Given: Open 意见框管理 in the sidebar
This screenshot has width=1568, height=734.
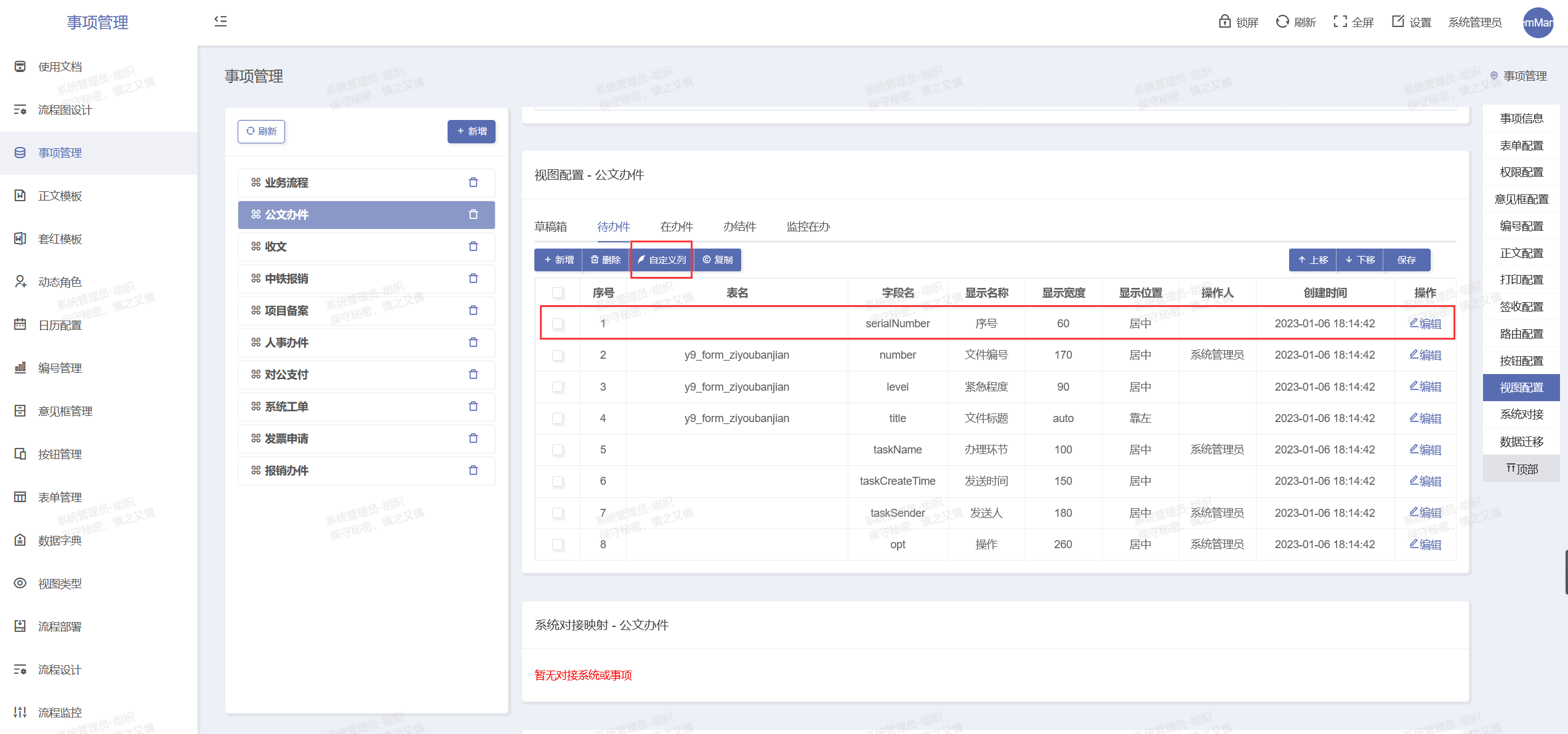Looking at the screenshot, I should 65,411.
